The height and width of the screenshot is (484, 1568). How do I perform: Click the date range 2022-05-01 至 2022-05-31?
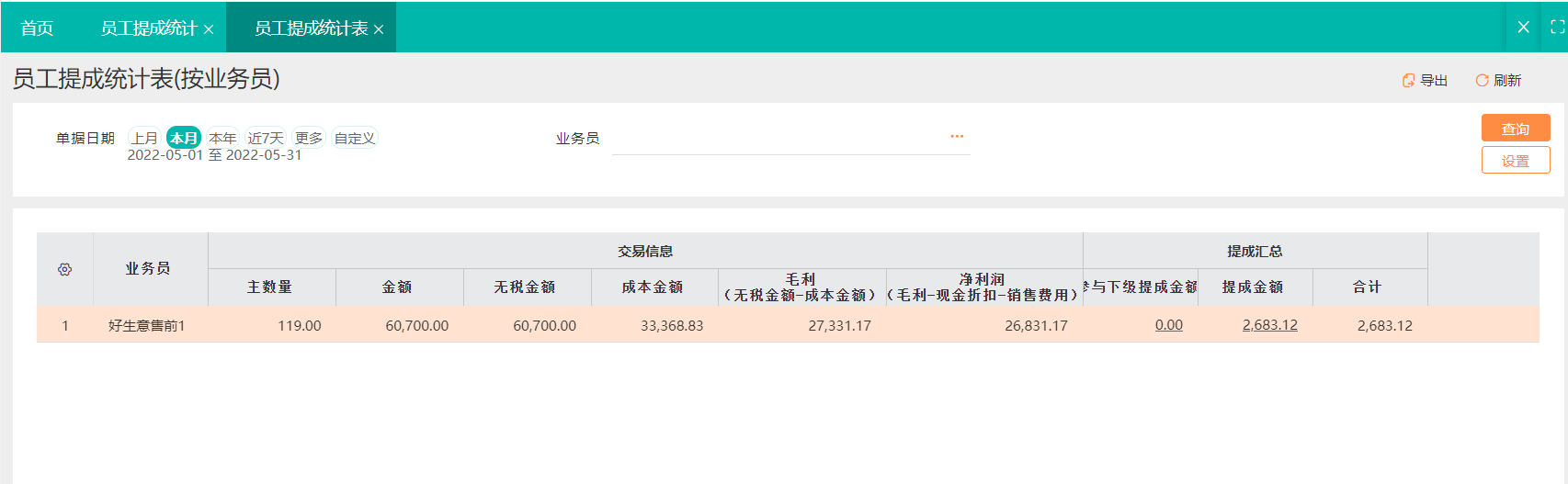214,155
